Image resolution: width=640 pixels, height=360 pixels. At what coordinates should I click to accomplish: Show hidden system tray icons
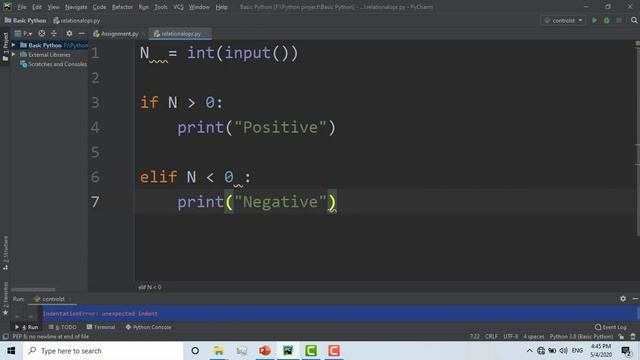click(529, 351)
